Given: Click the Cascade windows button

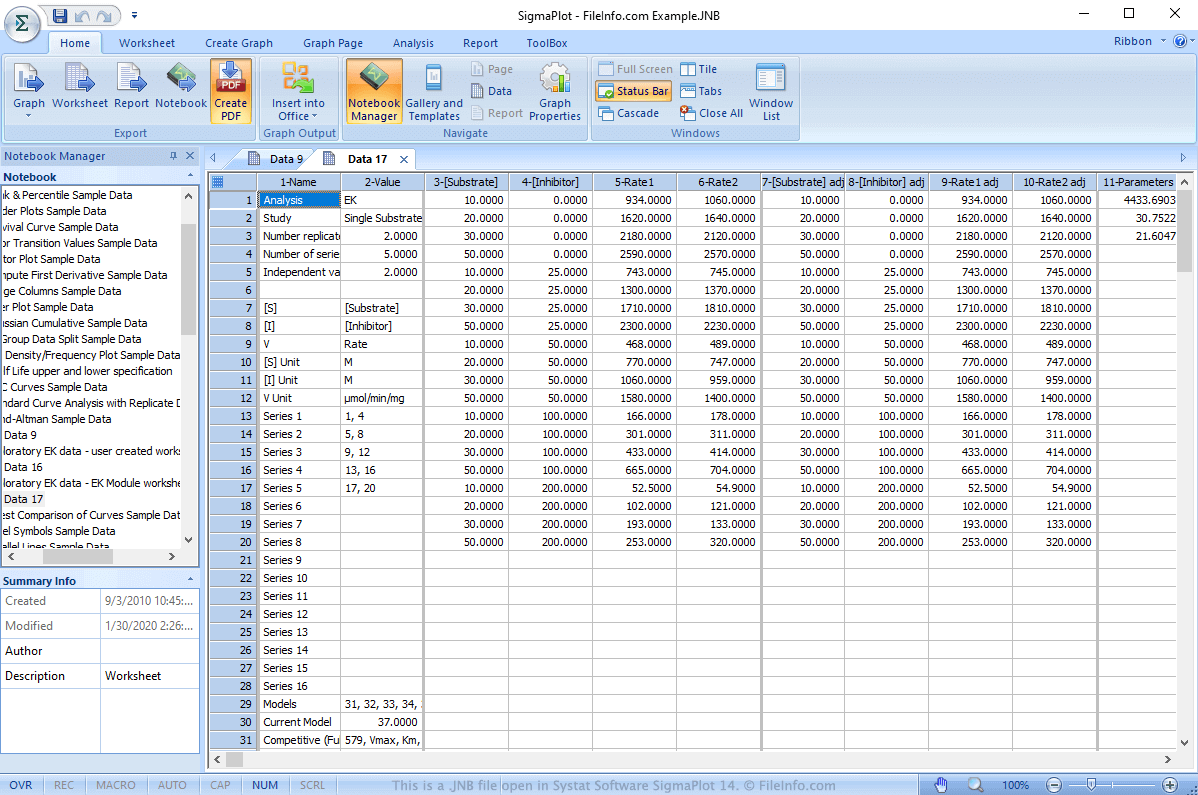Looking at the screenshot, I should (x=628, y=113).
